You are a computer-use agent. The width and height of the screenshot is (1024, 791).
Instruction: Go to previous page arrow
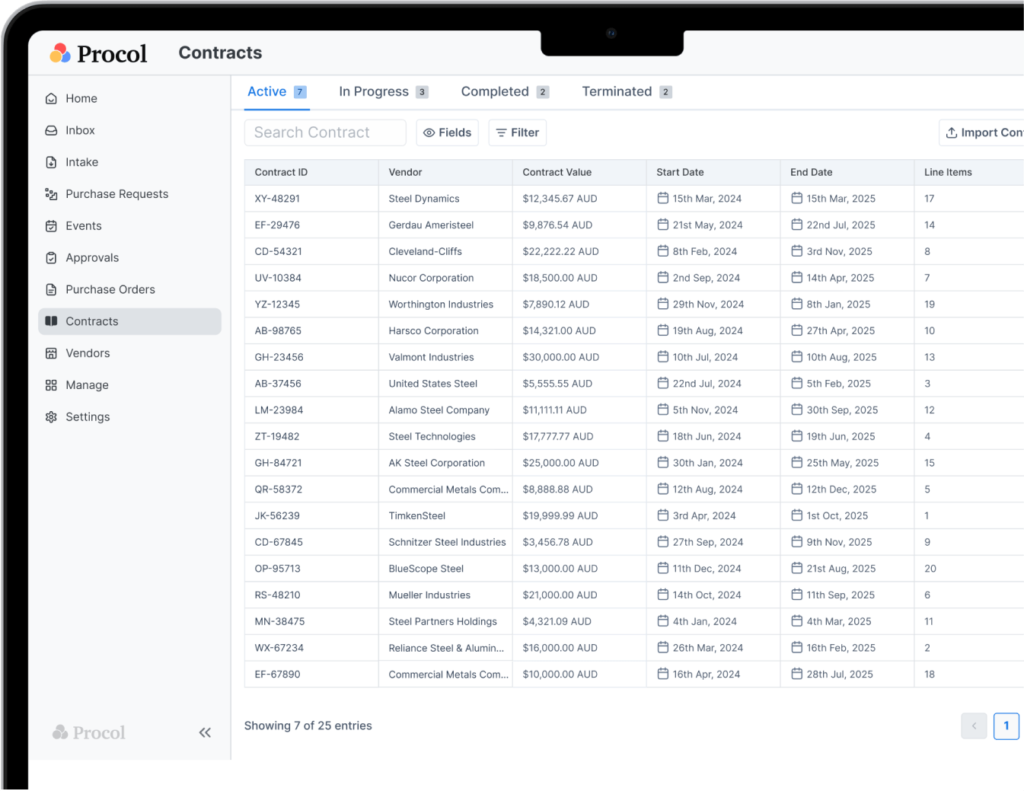pyautogui.click(x=973, y=726)
